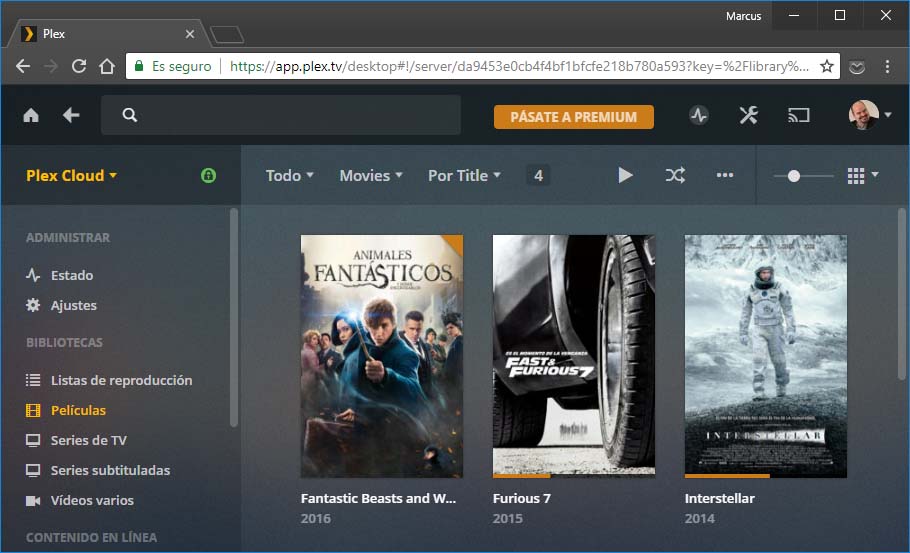Click the search magnifier icon
Viewport: 910px width, 553px height.
click(x=129, y=115)
